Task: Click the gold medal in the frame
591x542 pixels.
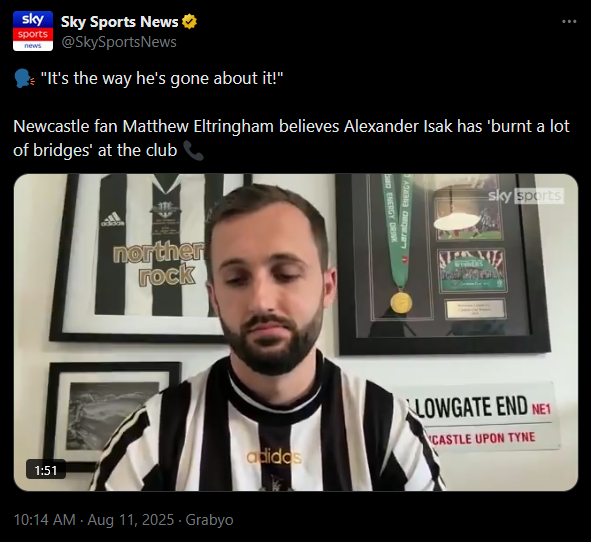Action: [x=401, y=303]
